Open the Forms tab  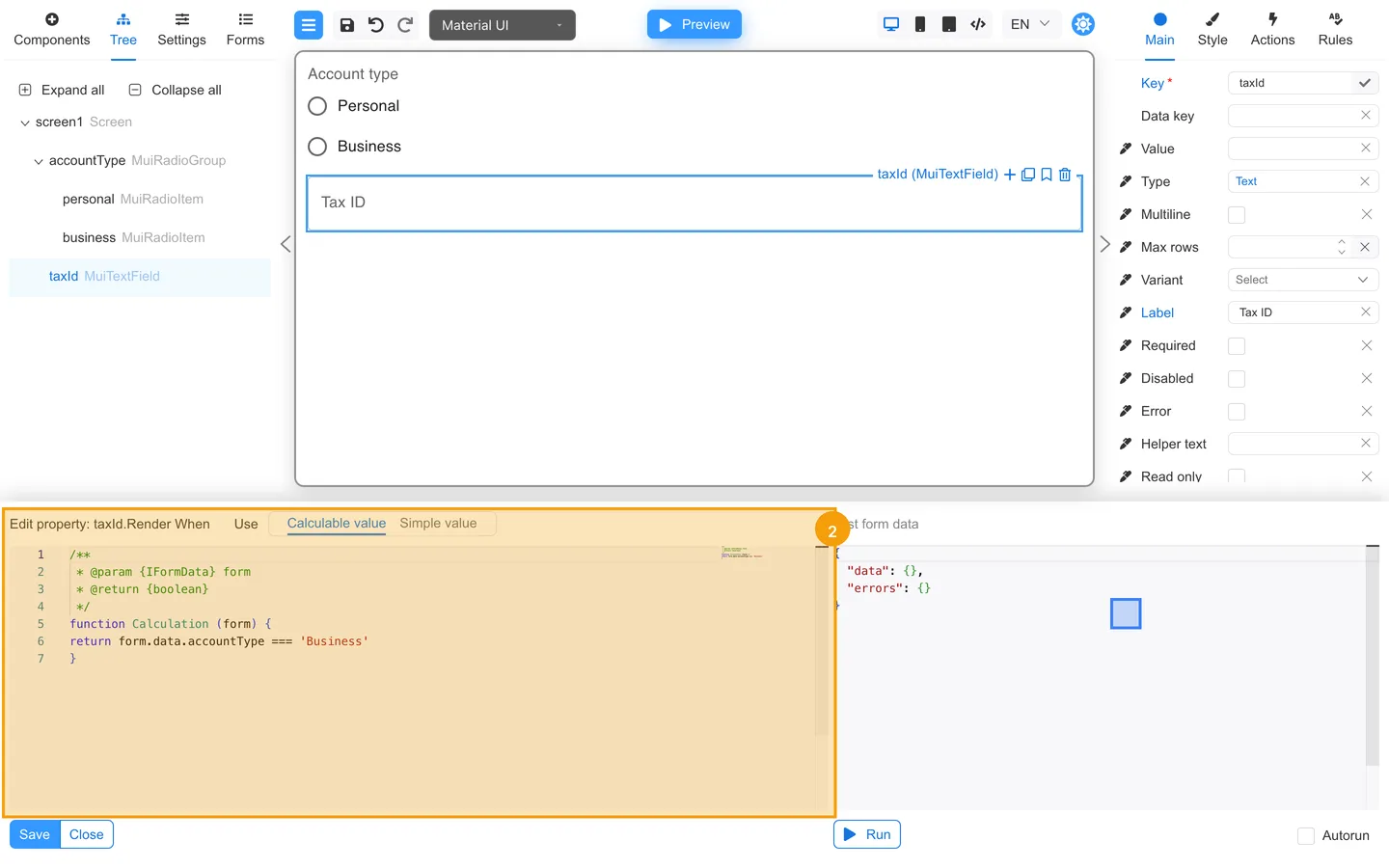coord(245,30)
